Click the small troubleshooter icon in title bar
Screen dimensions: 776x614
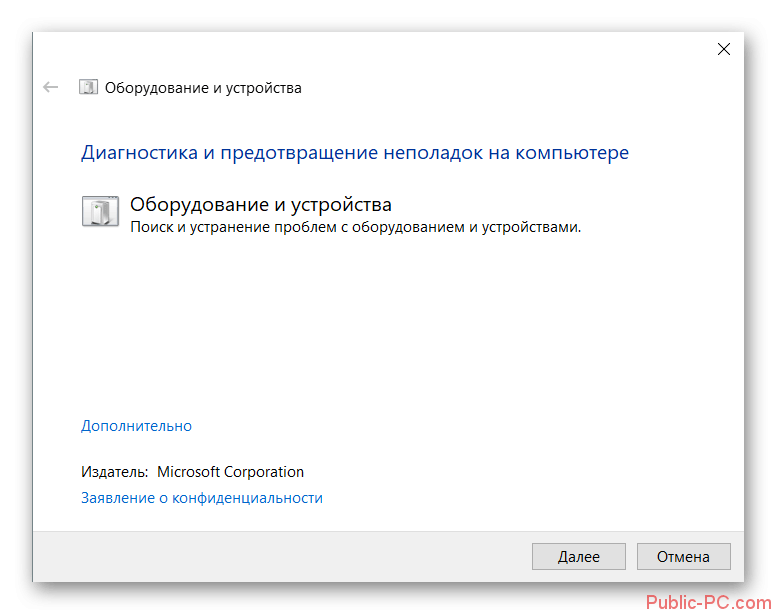[x=89, y=87]
